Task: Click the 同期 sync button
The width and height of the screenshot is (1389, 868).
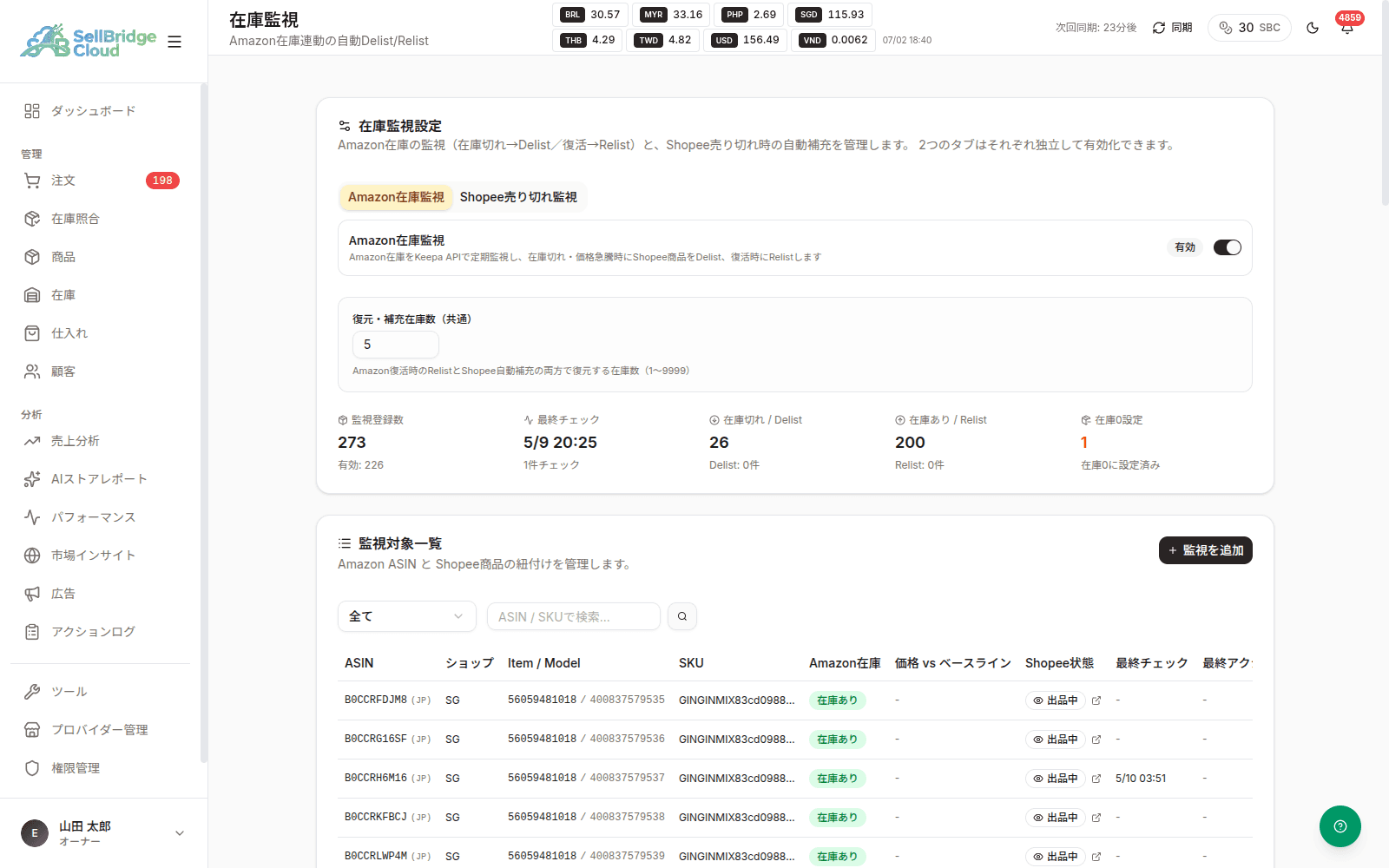Action: tap(1172, 28)
